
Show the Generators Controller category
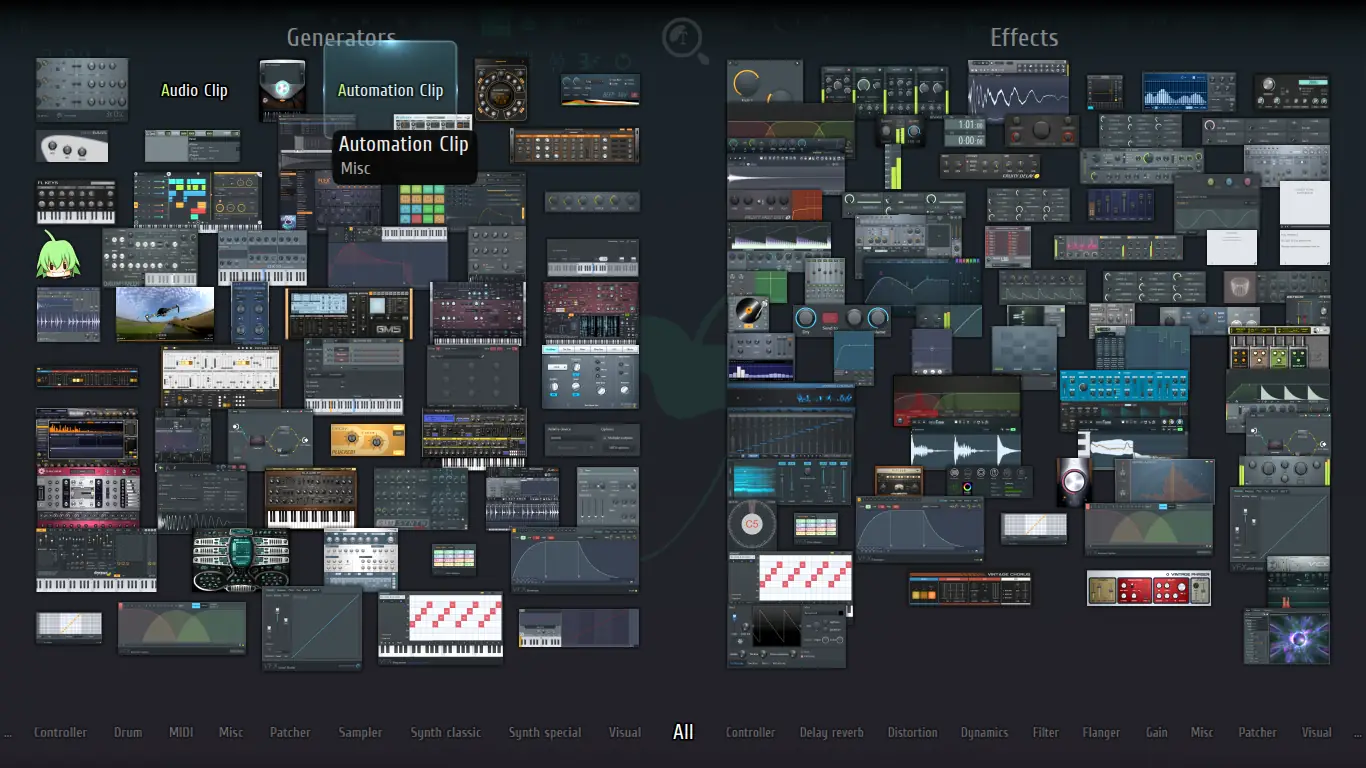click(61, 732)
